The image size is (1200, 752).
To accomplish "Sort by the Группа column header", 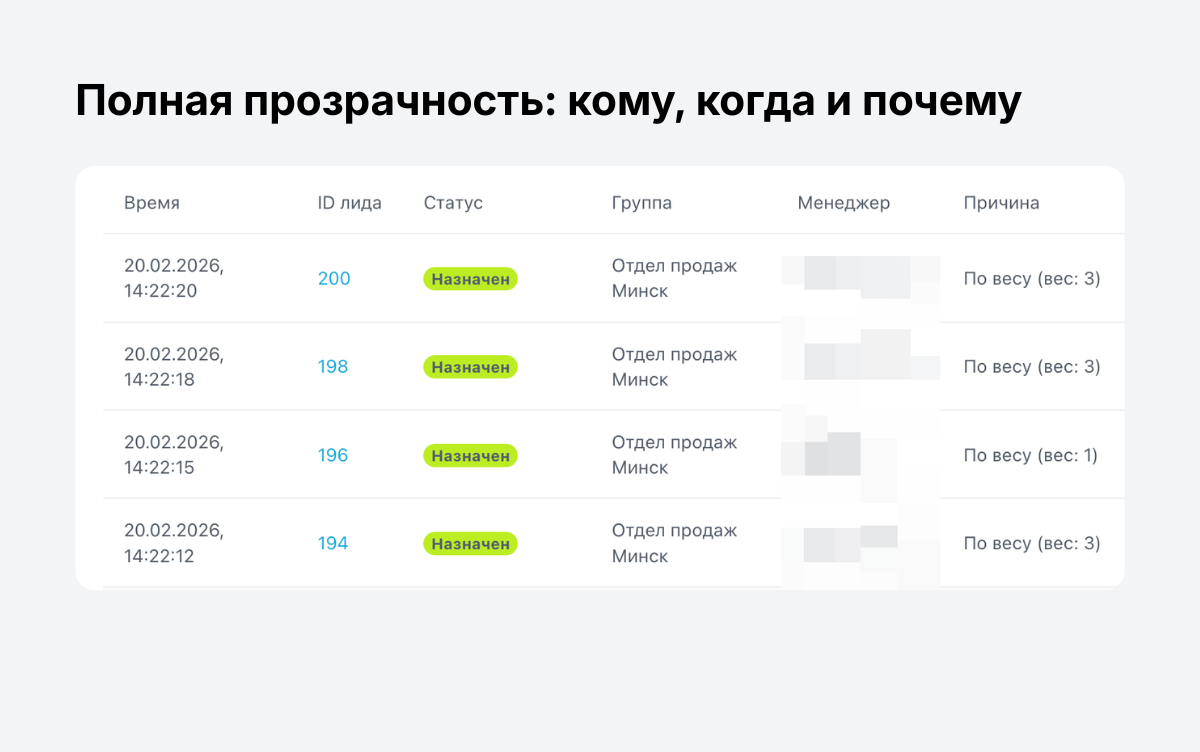I will pos(642,203).
